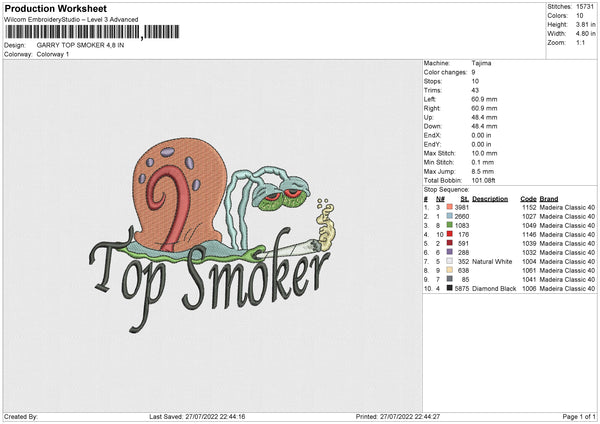The width and height of the screenshot is (600, 424).
Task: Click 'Wilcom EmbroideryStudio – Level 3 Advanced' text
Action: (71, 20)
